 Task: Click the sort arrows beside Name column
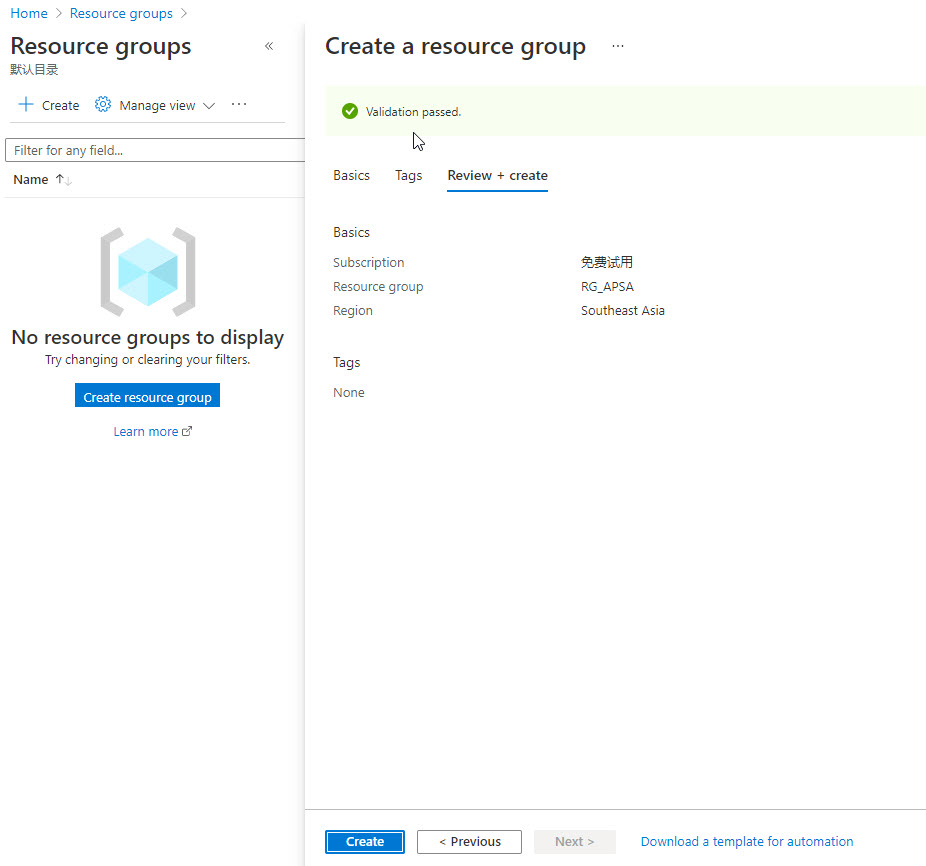click(63, 180)
